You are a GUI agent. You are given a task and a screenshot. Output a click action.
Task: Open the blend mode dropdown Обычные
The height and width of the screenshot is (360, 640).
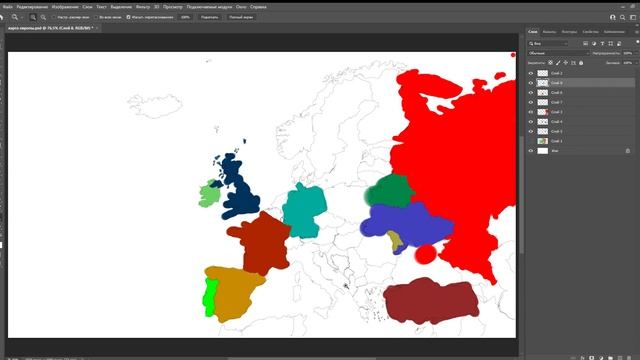point(558,53)
